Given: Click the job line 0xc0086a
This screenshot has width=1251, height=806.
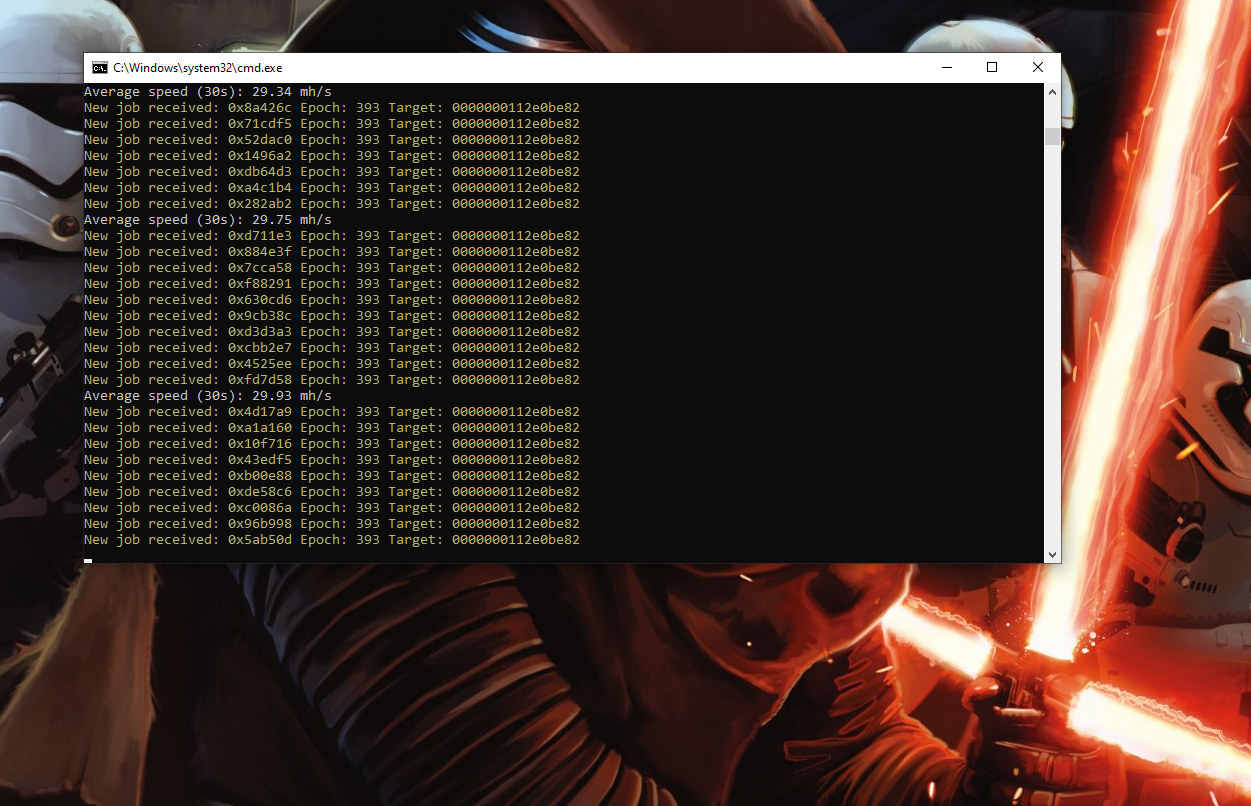Looking at the screenshot, I should [332, 508].
